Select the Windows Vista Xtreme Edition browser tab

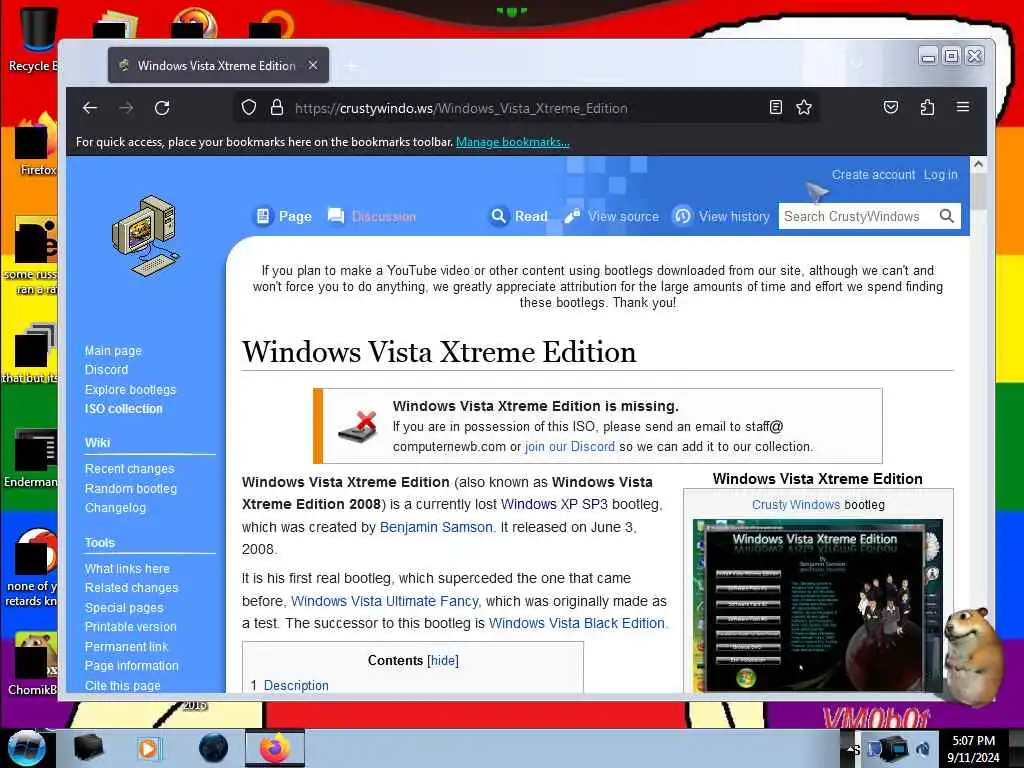pyautogui.click(x=218, y=65)
